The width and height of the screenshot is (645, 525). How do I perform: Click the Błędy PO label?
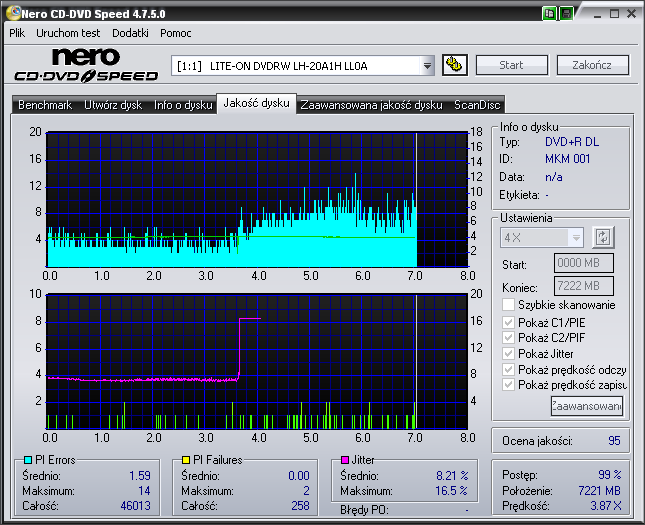point(364,510)
